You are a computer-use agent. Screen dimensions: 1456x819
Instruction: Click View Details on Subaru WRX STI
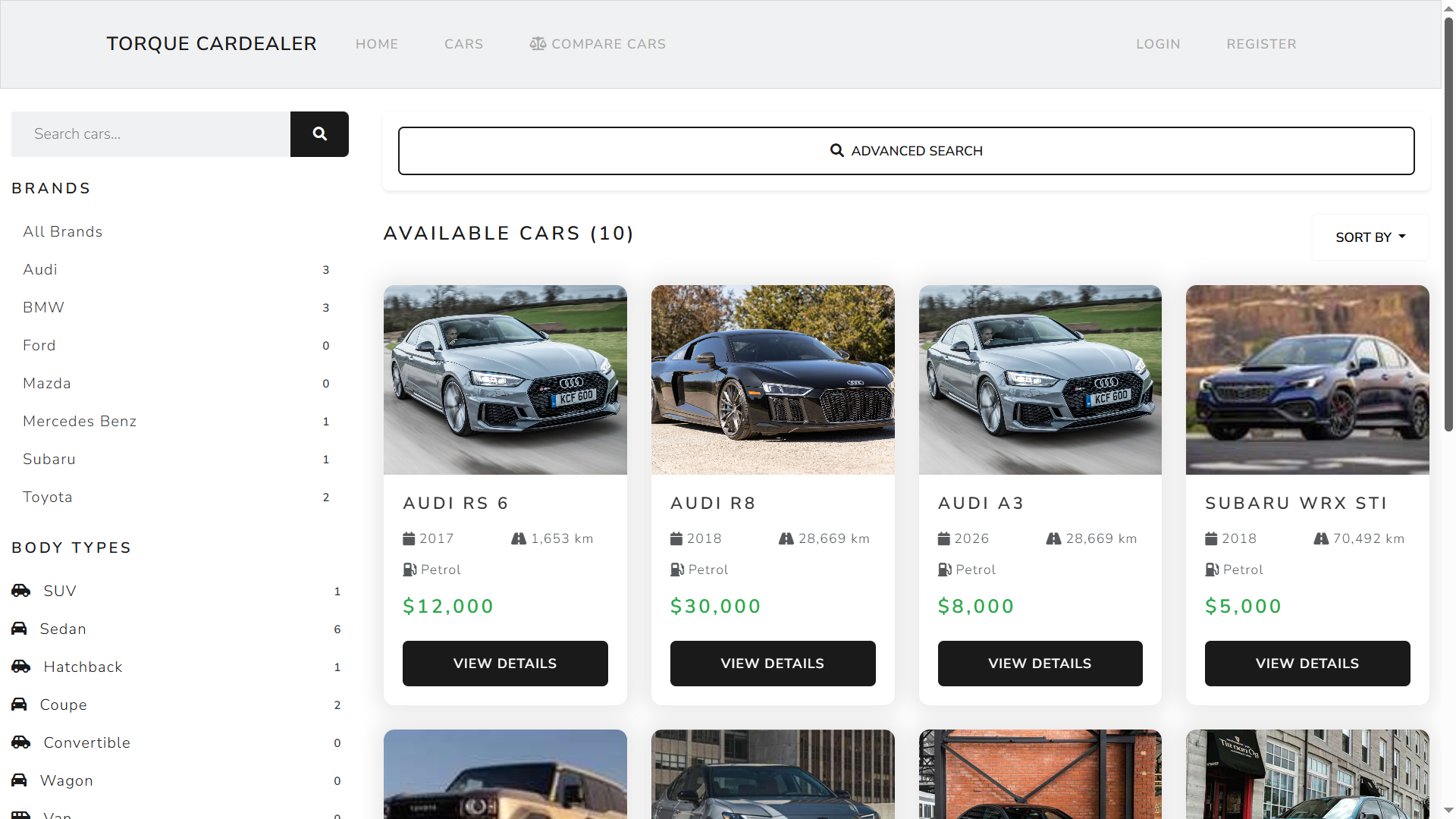(x=1306, y=663)
